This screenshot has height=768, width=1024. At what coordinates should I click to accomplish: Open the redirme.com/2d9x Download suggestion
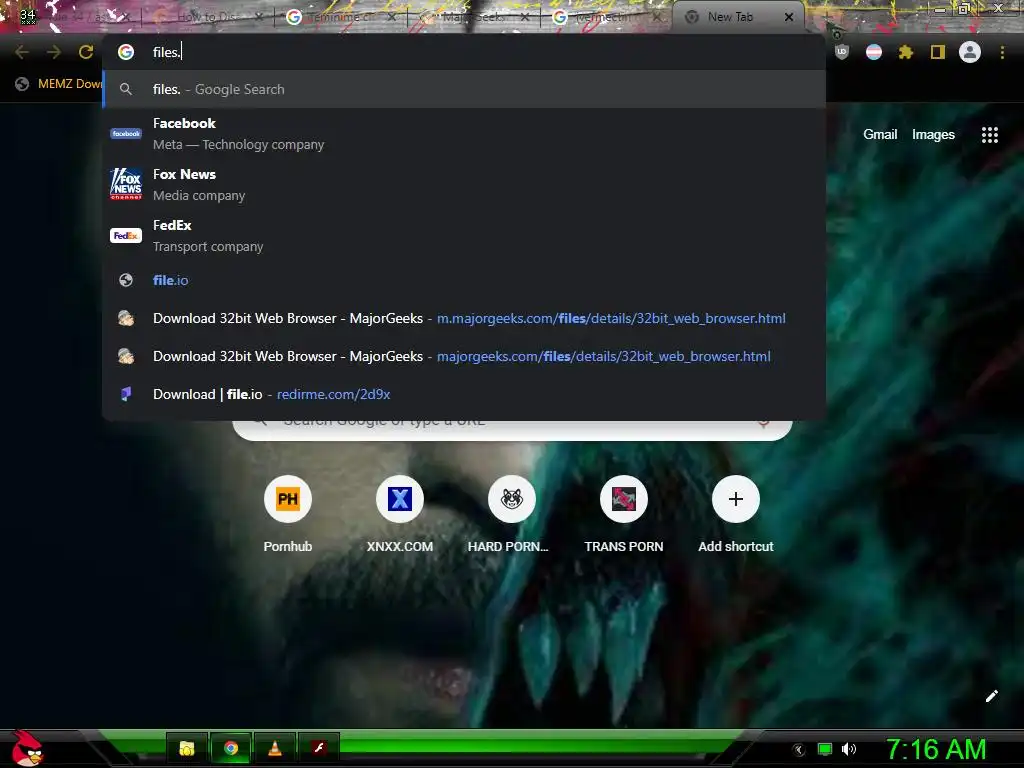pos(464,394)
